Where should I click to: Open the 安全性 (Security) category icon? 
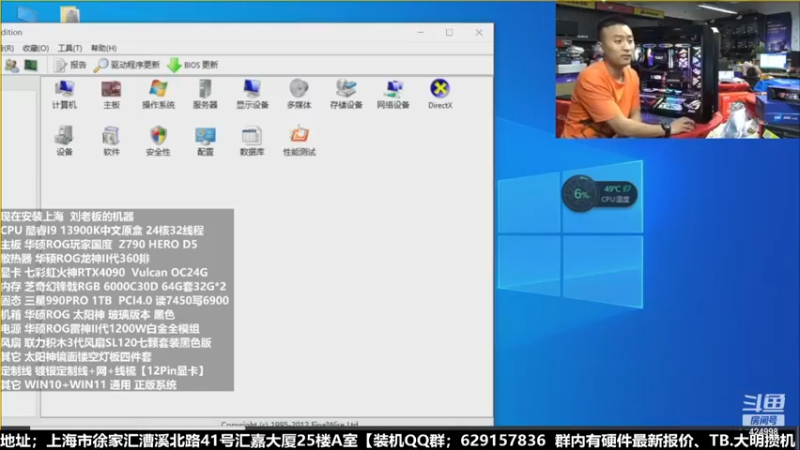pyautogui.click(x=158, y=141)
